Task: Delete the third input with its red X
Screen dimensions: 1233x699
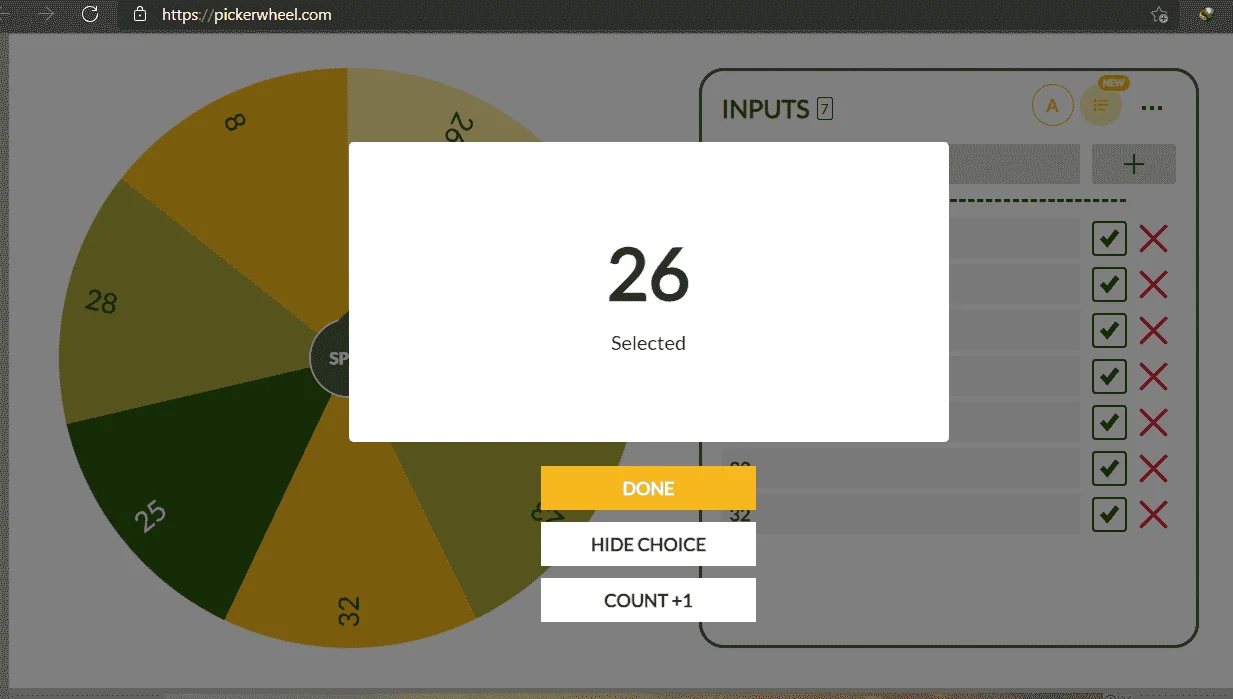Action: click(1153, 331)
